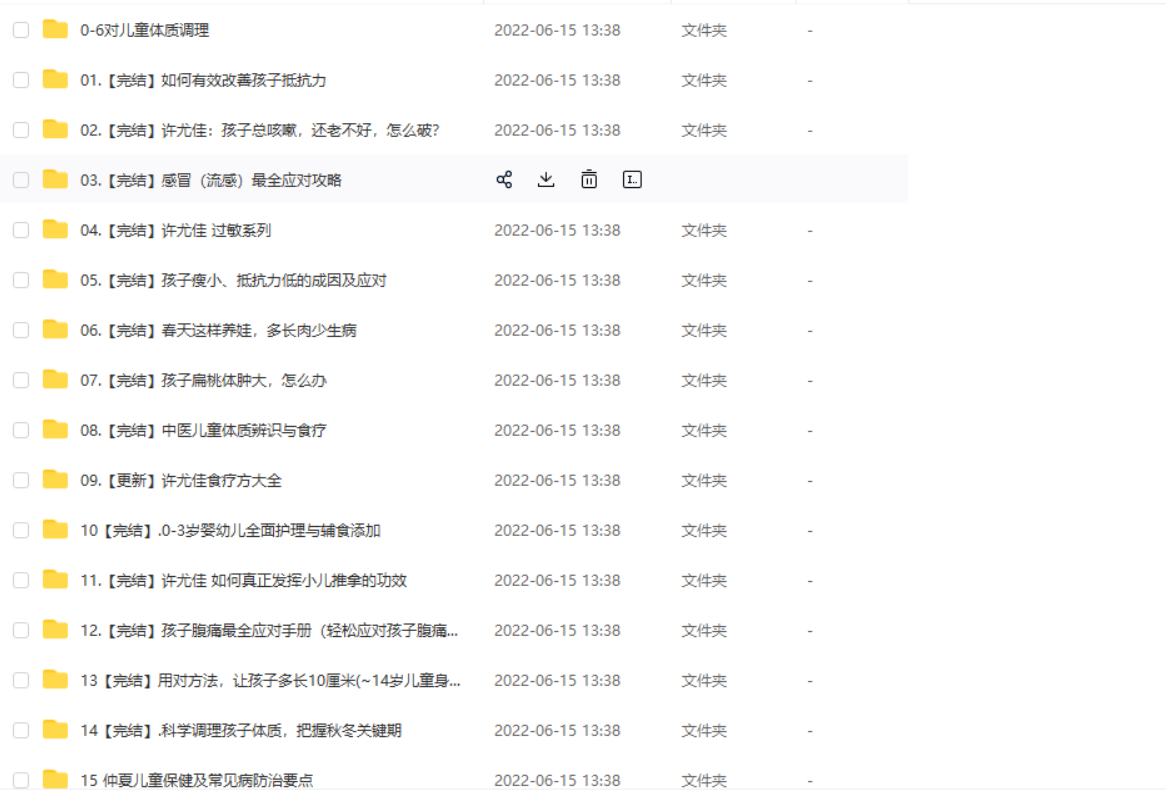Screen dimensions: 1166x796
Task: Check the box for 04. 许尤佳 过敏系列
Action: coord(21,230)
